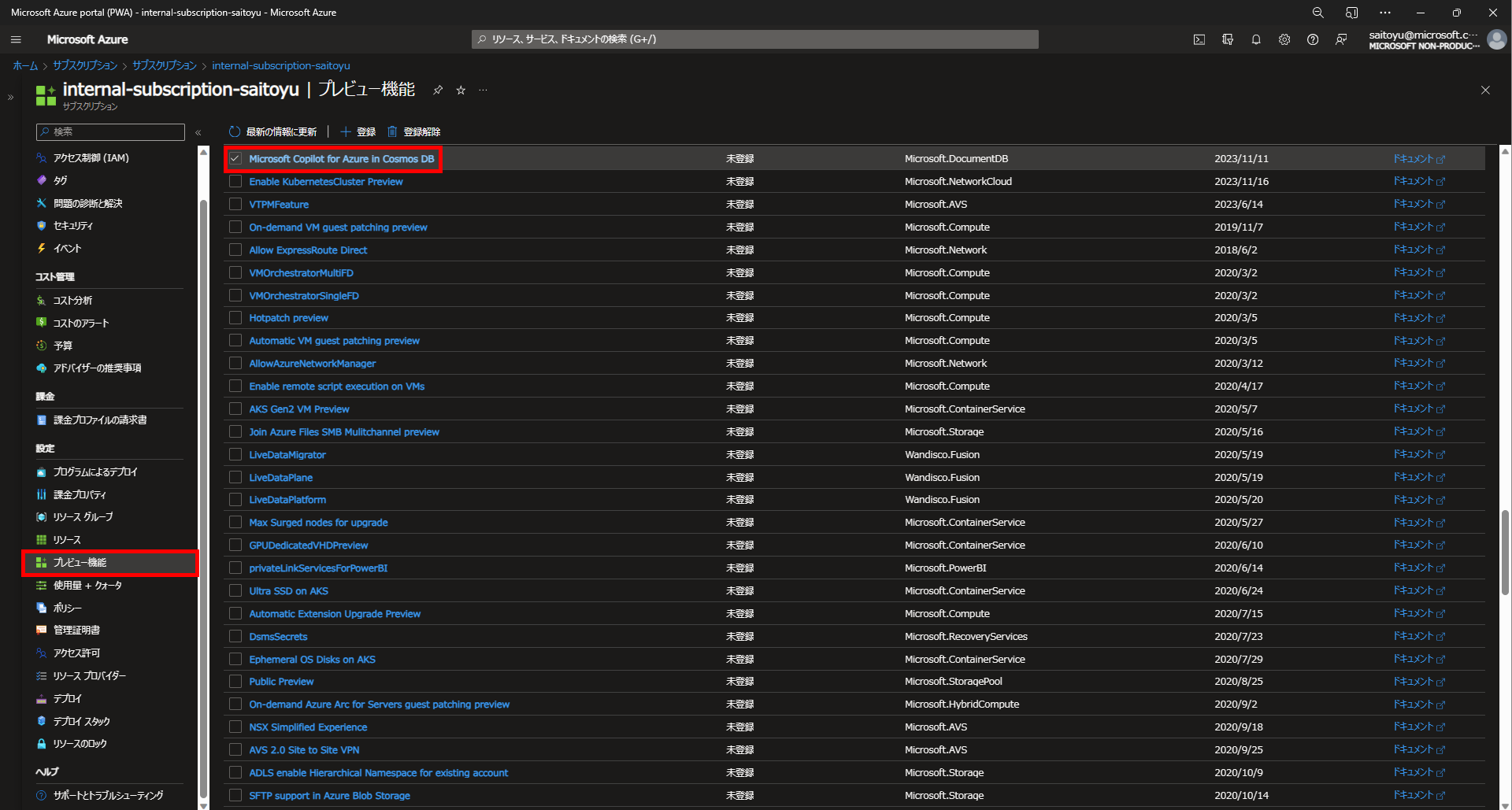Open the privateLinkServicesForPowerBI feature link
The height and width of the screenshot is (810, 1512).
click(x=318, y=568)
